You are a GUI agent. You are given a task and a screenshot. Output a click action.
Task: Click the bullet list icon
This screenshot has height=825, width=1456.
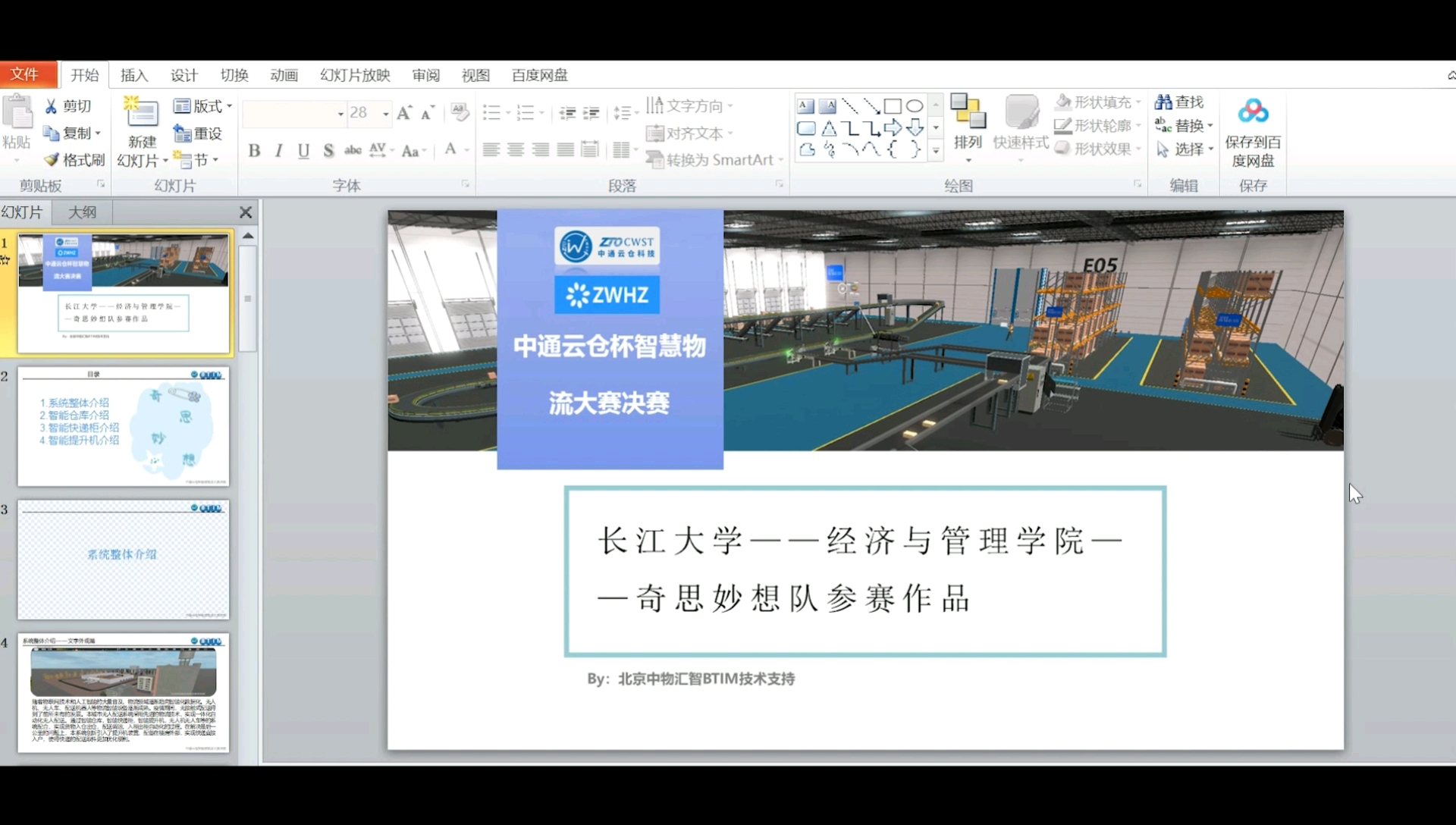tap(491, 113)
